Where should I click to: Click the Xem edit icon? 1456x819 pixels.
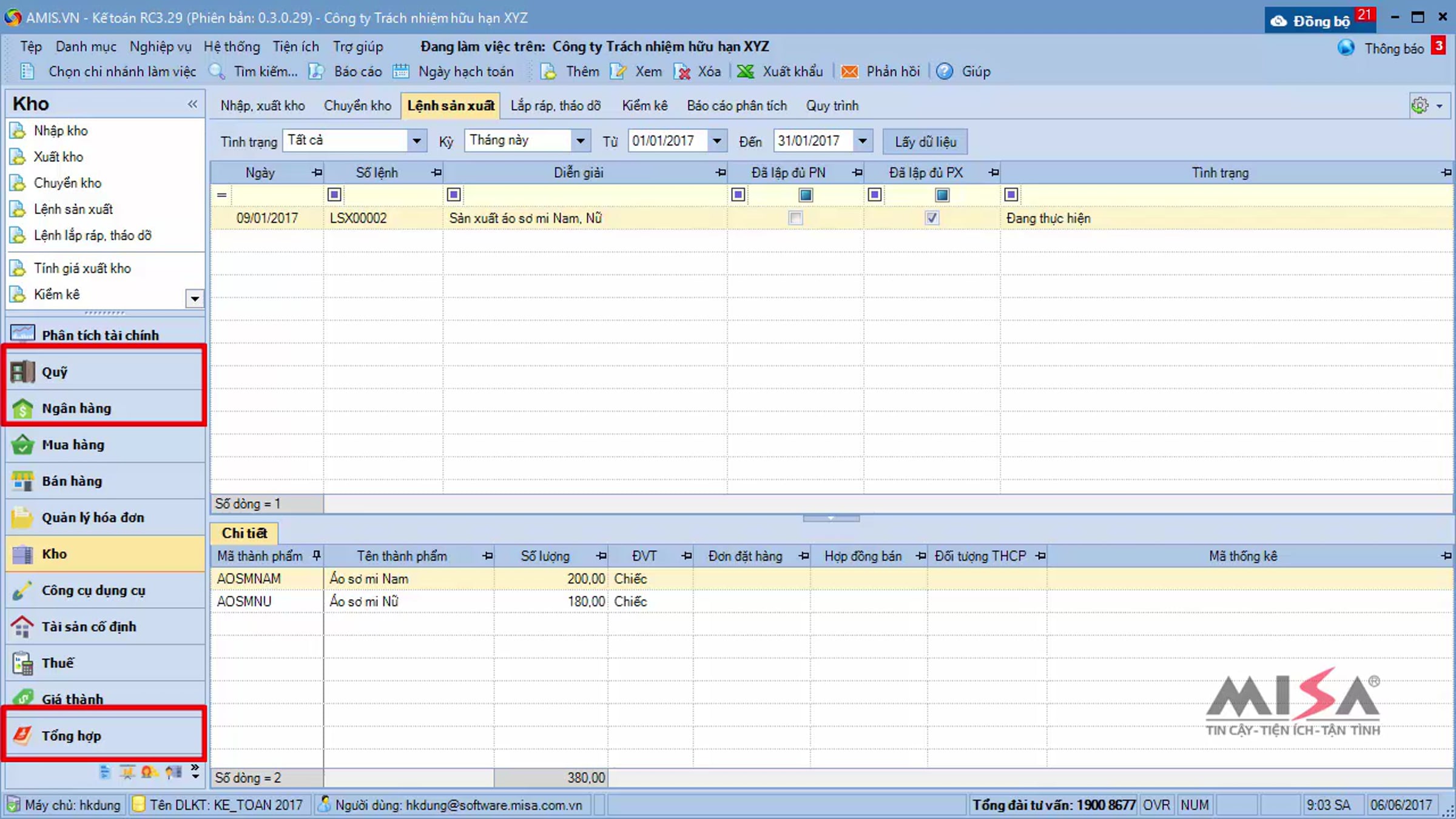[x=618, y=72]
